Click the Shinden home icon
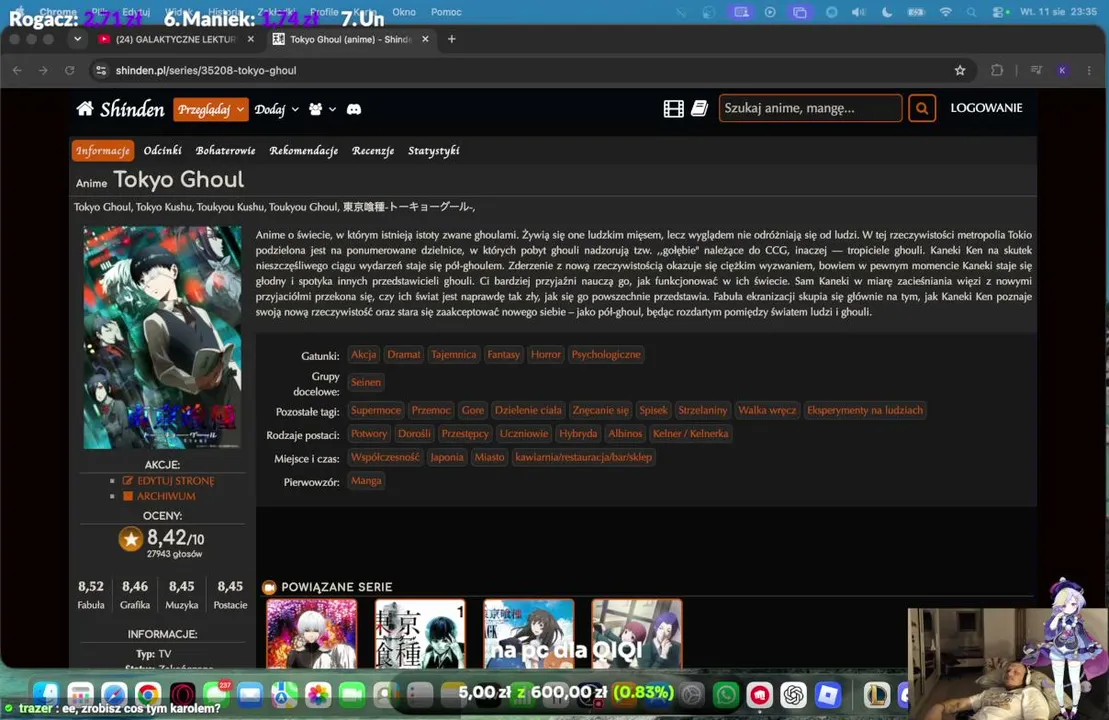The image size is (1109, 720). coord(85,108)
